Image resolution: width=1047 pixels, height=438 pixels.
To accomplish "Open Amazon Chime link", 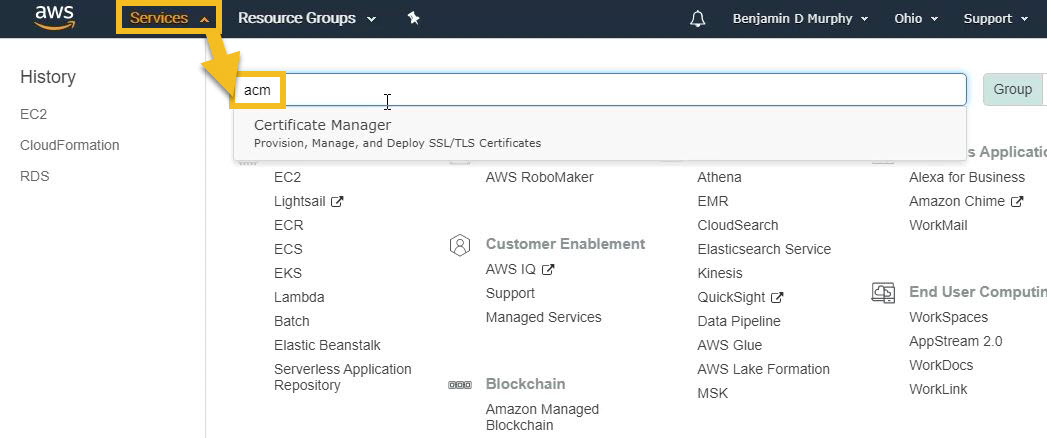I will click(x=956, y=201).
